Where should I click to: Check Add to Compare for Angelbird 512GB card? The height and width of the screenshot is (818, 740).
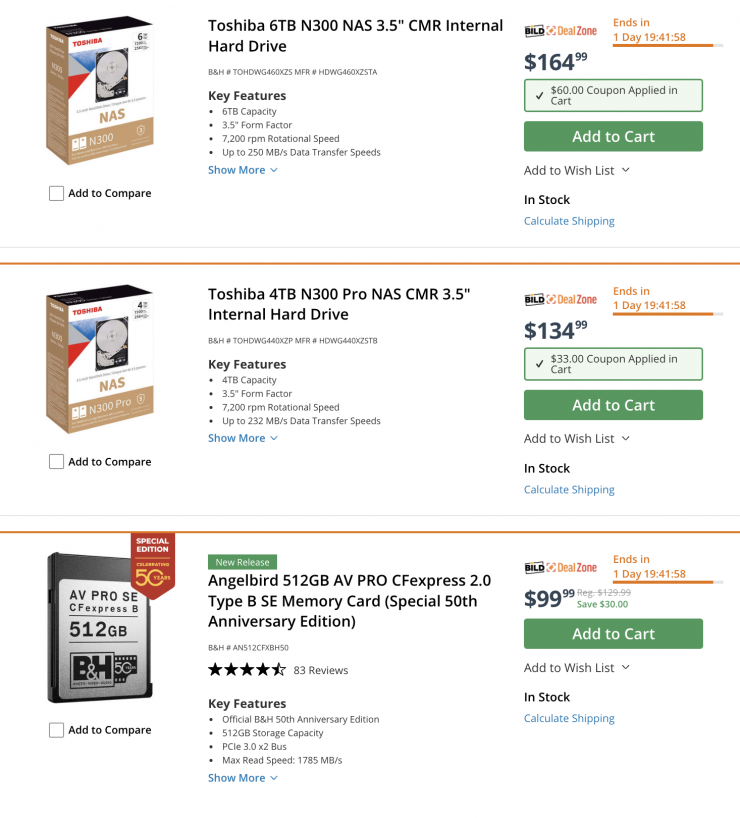click(x=57, y=730)
